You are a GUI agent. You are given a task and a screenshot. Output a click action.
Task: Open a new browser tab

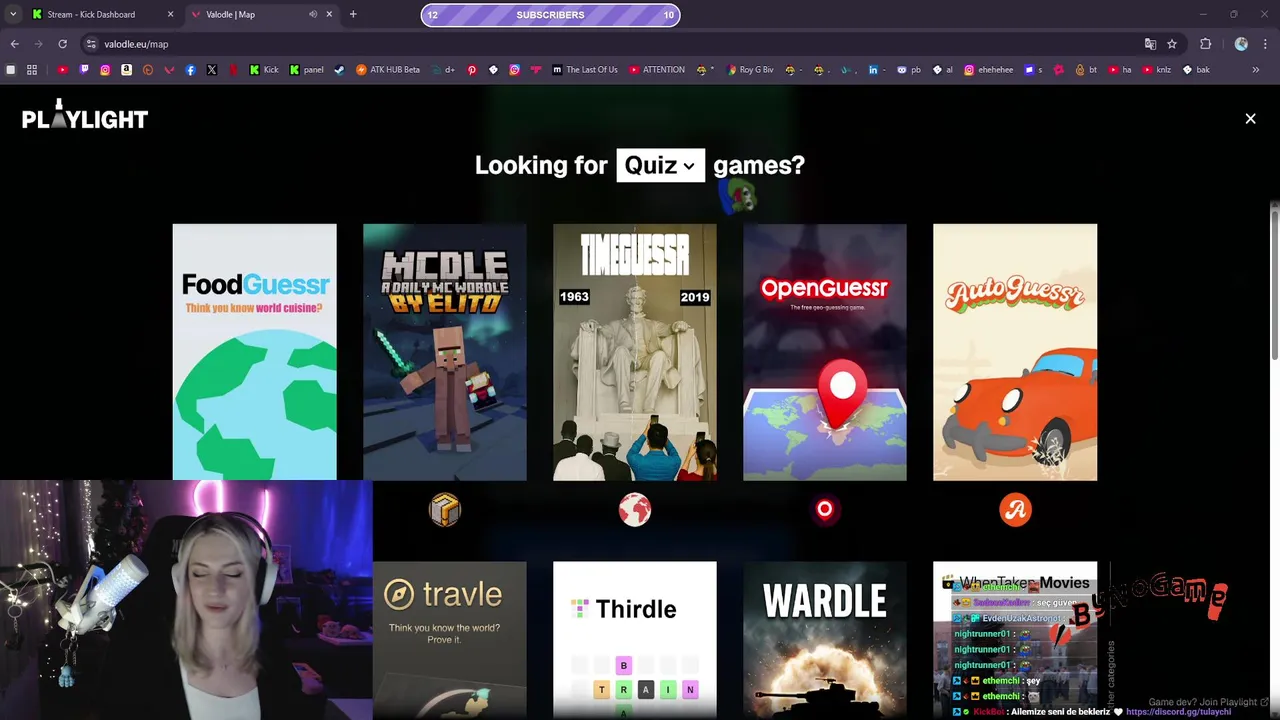[x=353, y=14]
